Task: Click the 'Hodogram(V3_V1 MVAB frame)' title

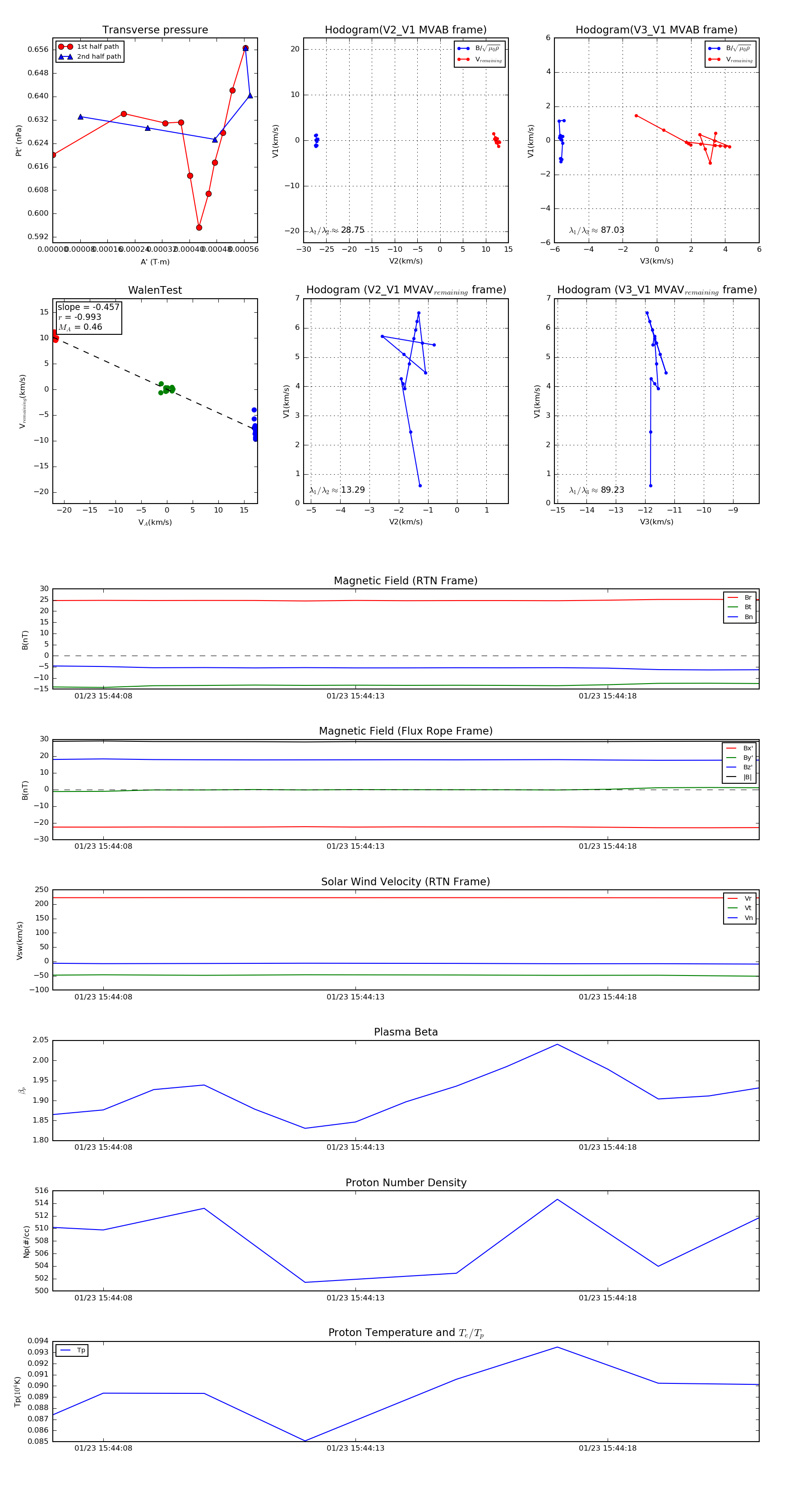Action: (656, 30)
